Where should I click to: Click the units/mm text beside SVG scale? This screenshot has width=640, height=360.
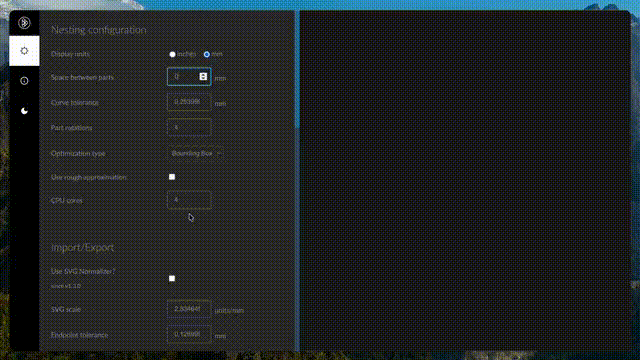tap(229, 311)
